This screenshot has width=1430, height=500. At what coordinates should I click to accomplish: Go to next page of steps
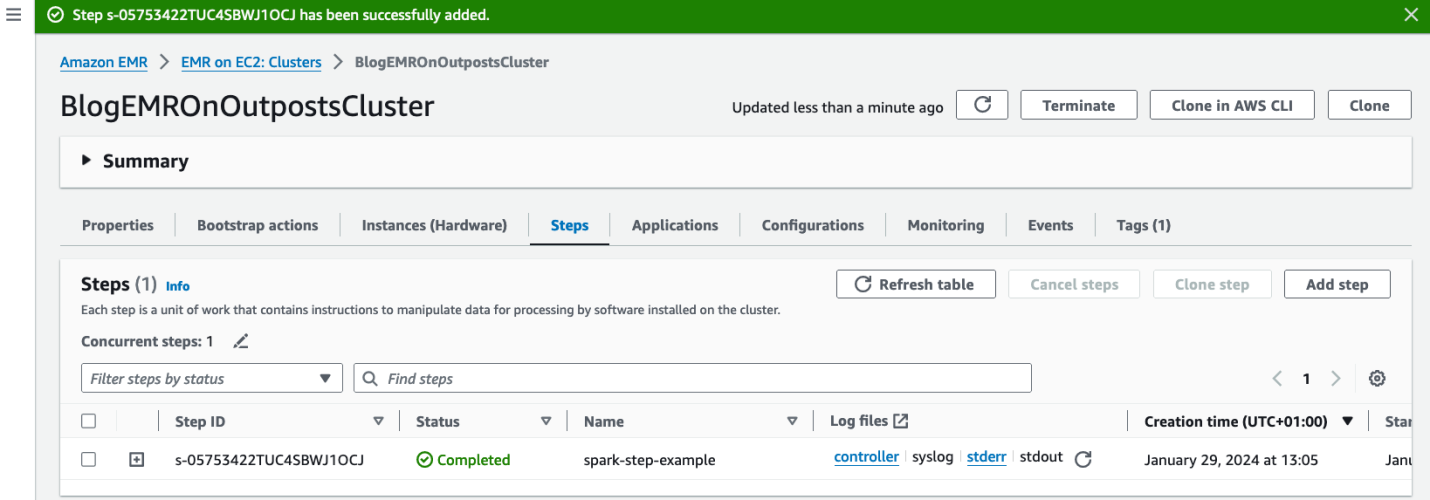click(x=1335, y=378)
